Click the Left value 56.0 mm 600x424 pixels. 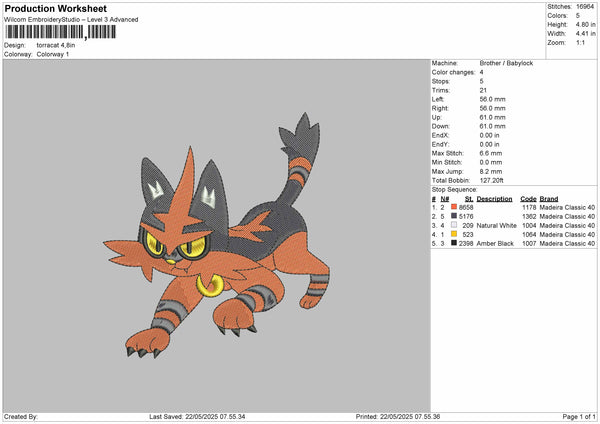click(492, 99)
